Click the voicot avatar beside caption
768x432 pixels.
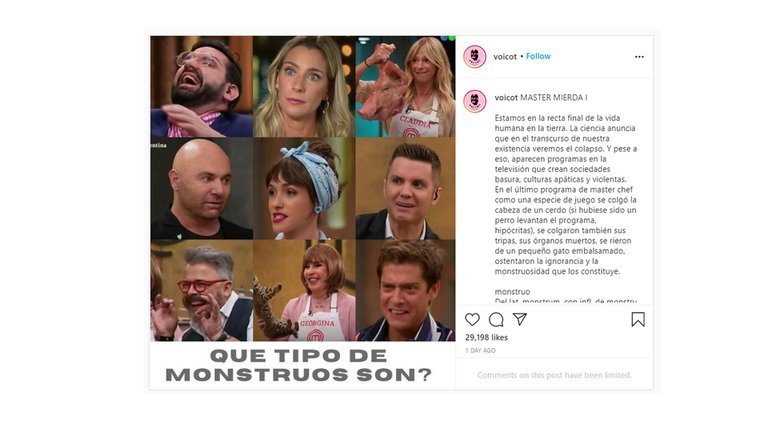[x=475, y=101]
